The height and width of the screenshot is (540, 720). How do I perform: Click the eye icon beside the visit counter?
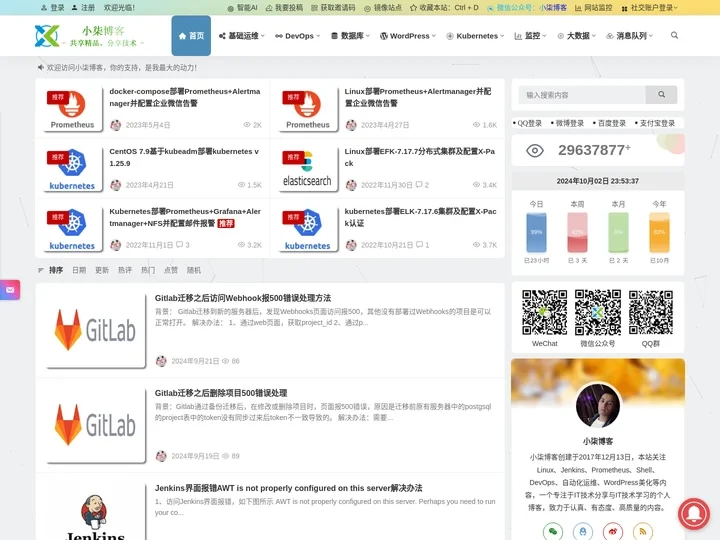click(534, 151)
